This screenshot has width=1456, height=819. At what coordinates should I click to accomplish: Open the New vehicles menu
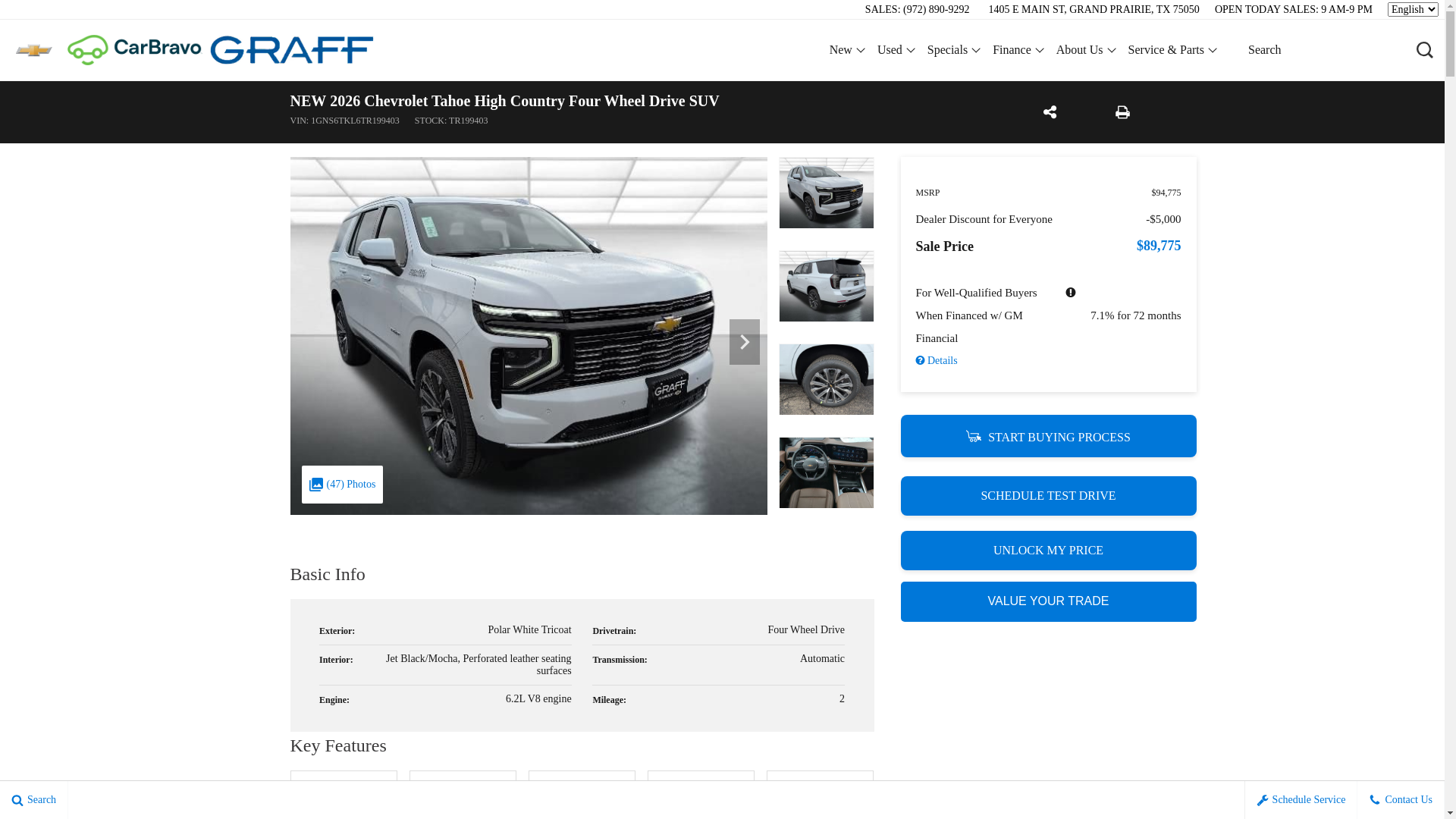click(847, 50)
